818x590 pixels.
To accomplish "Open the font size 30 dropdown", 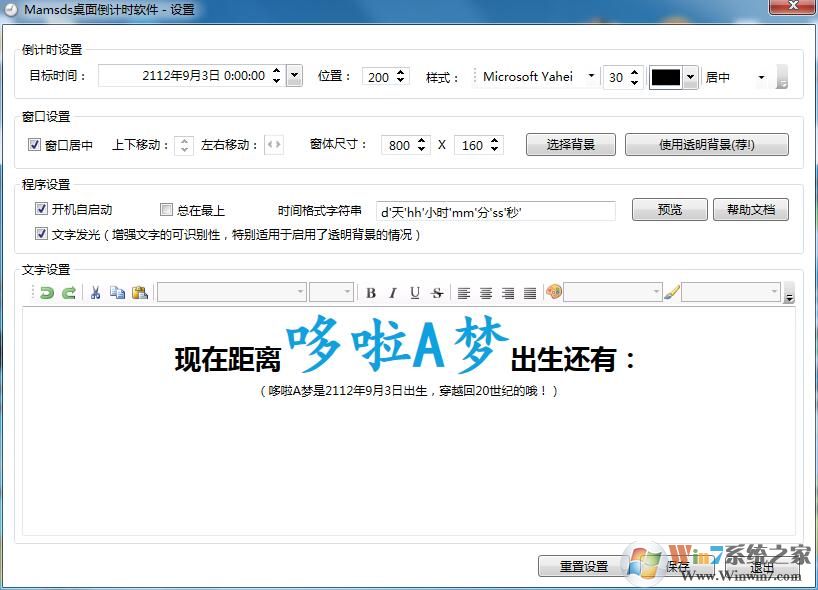I will (x=634, y=75).
